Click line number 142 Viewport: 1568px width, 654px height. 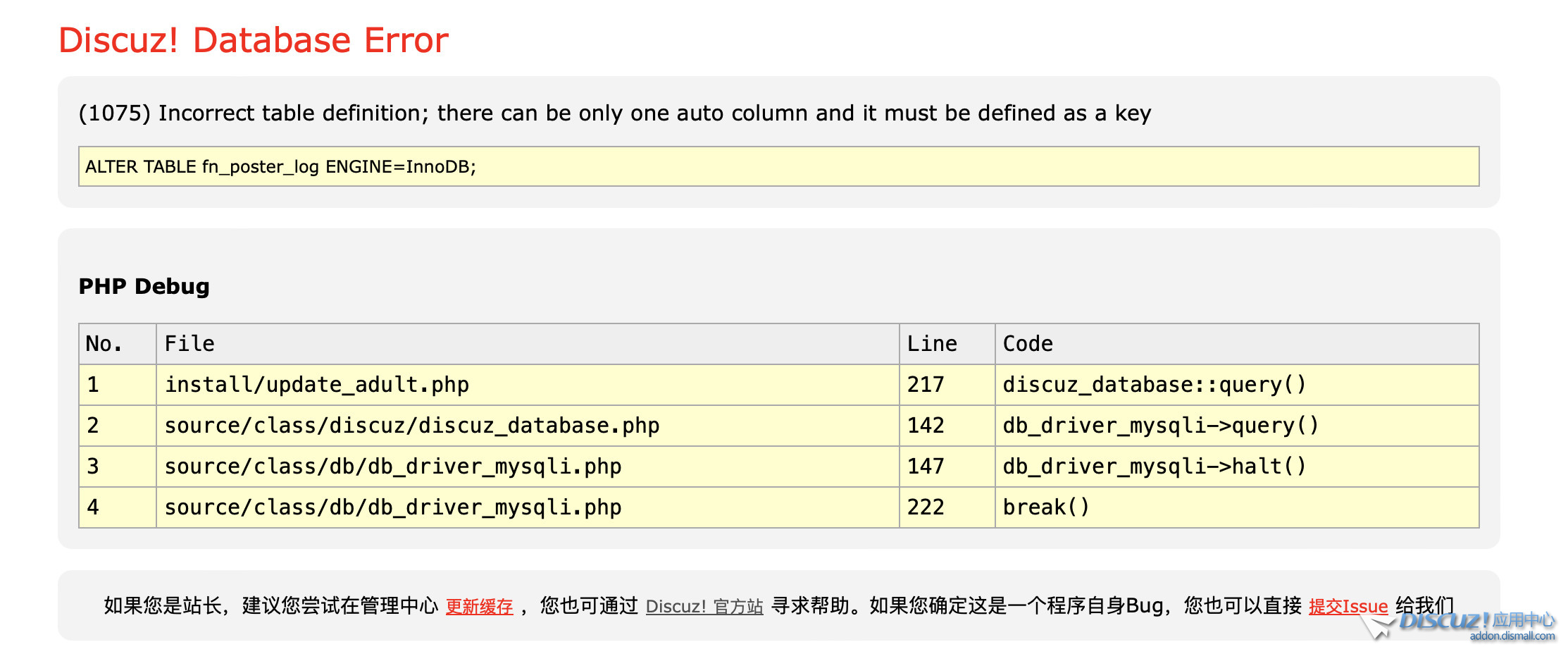tap(947, 426)
